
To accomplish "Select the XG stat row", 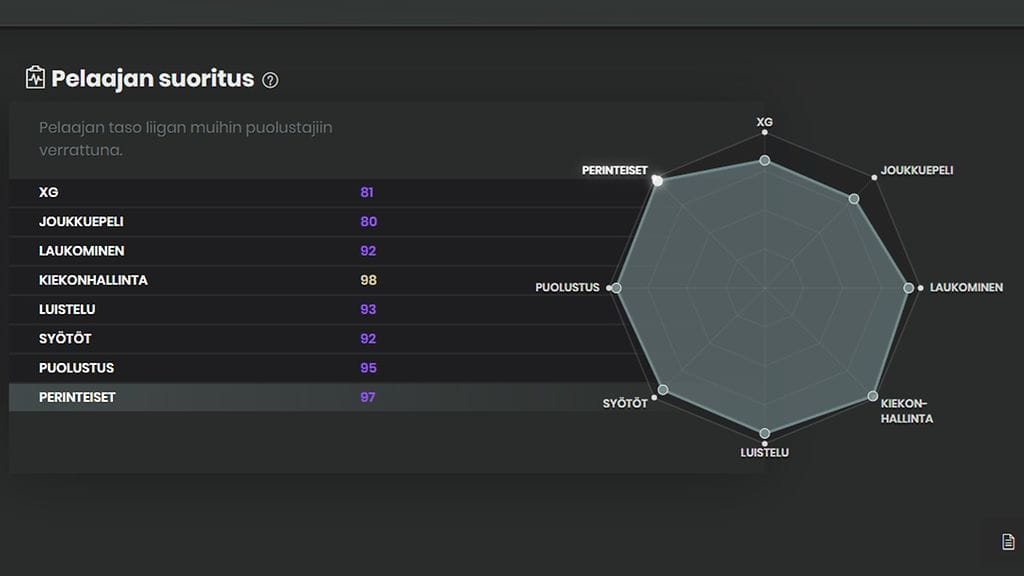I will (x=200, y=192).
